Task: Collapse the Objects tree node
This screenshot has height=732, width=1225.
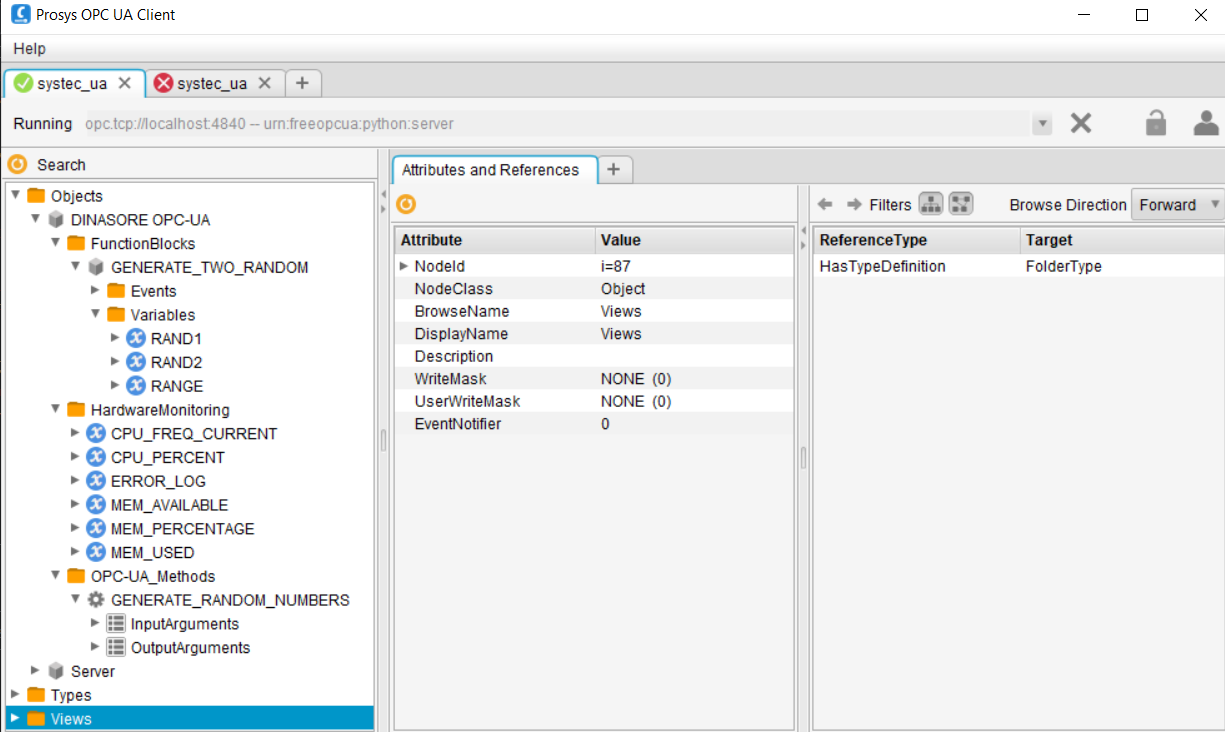Action: (x=15, y=195)
